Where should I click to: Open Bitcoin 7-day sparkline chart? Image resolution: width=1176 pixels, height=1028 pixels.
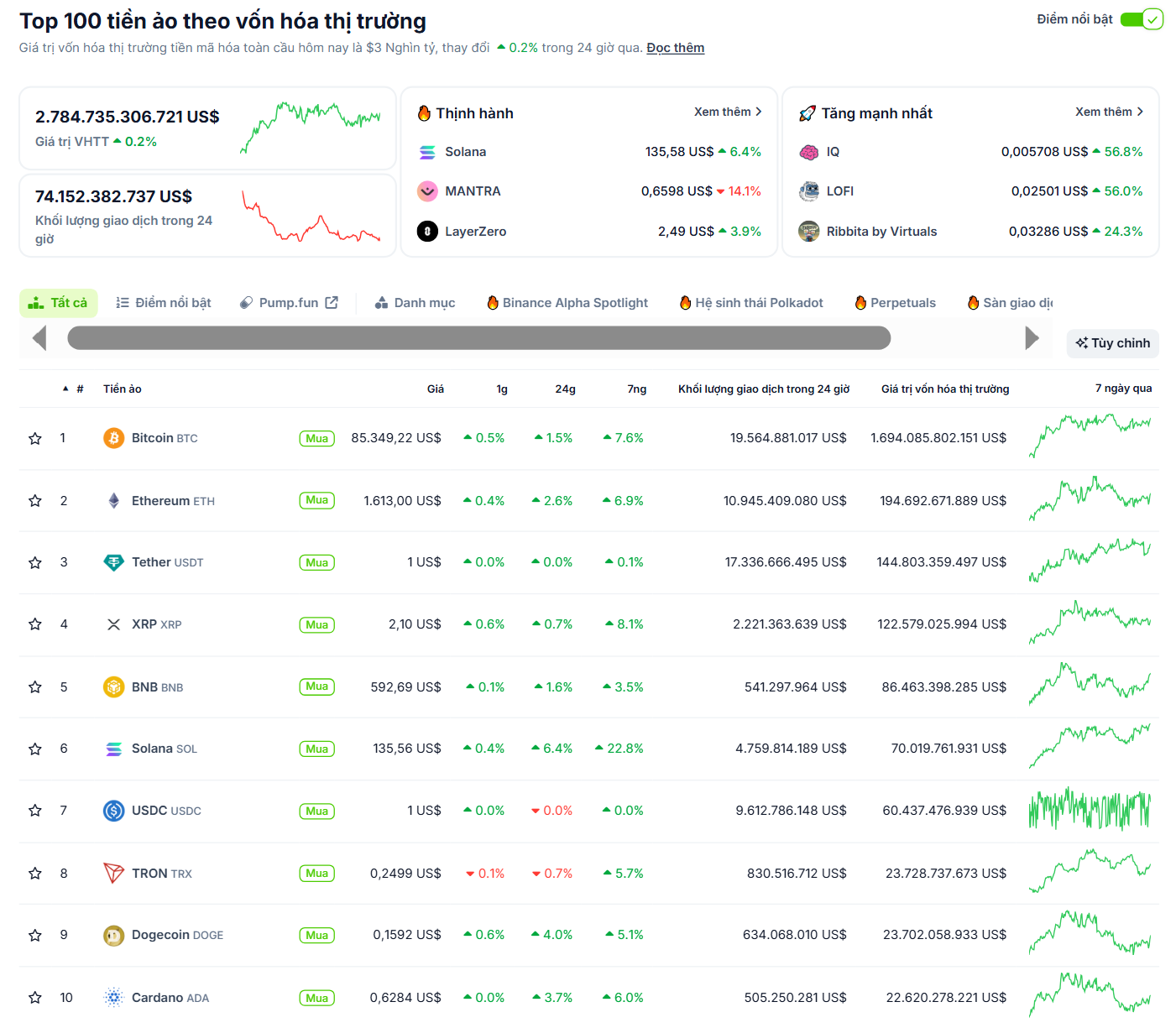pyautogui.click(x=1090, y=436)
